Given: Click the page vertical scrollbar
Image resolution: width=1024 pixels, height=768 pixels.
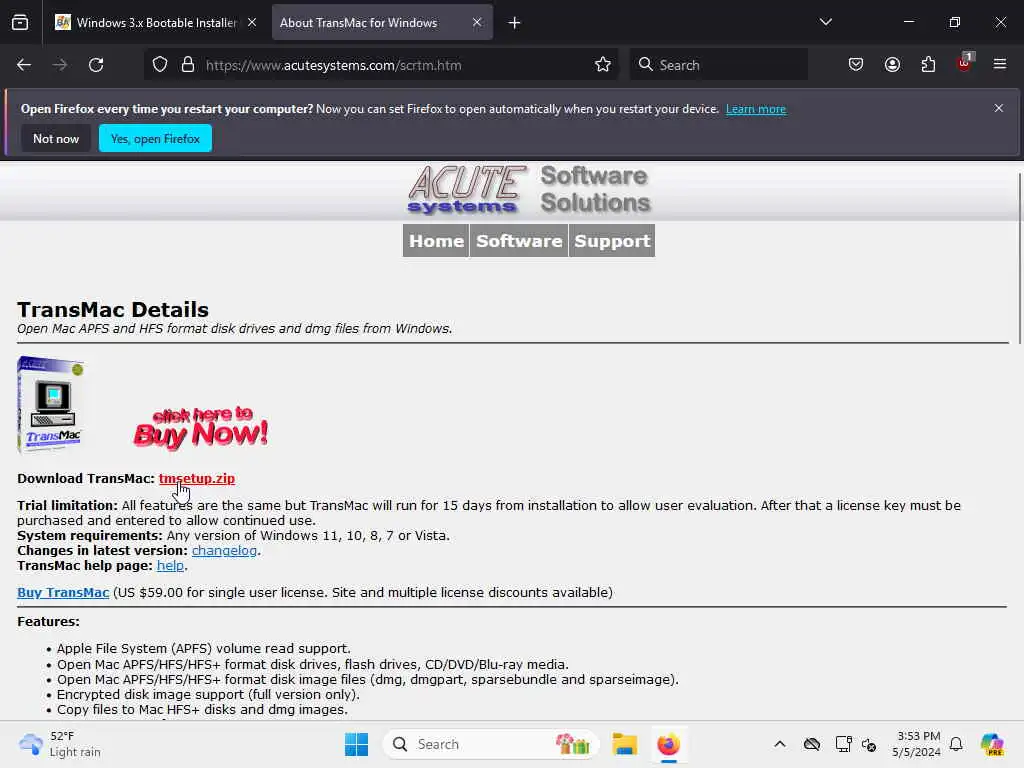Looking at the screenshot, I should 1019,258.
